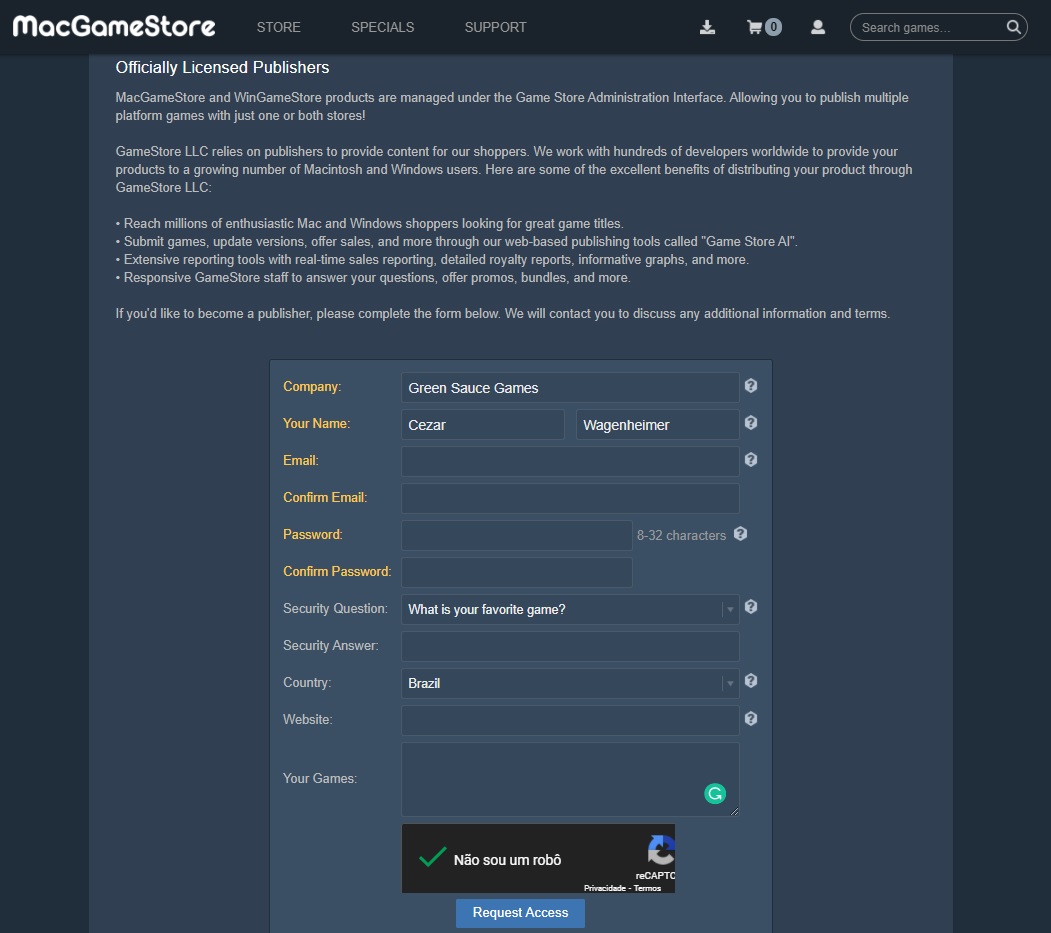The width and height of the screenshot is (1051, 933).
Task: Click the Grammarly icon in Your Games box
Action: [715, 794]
